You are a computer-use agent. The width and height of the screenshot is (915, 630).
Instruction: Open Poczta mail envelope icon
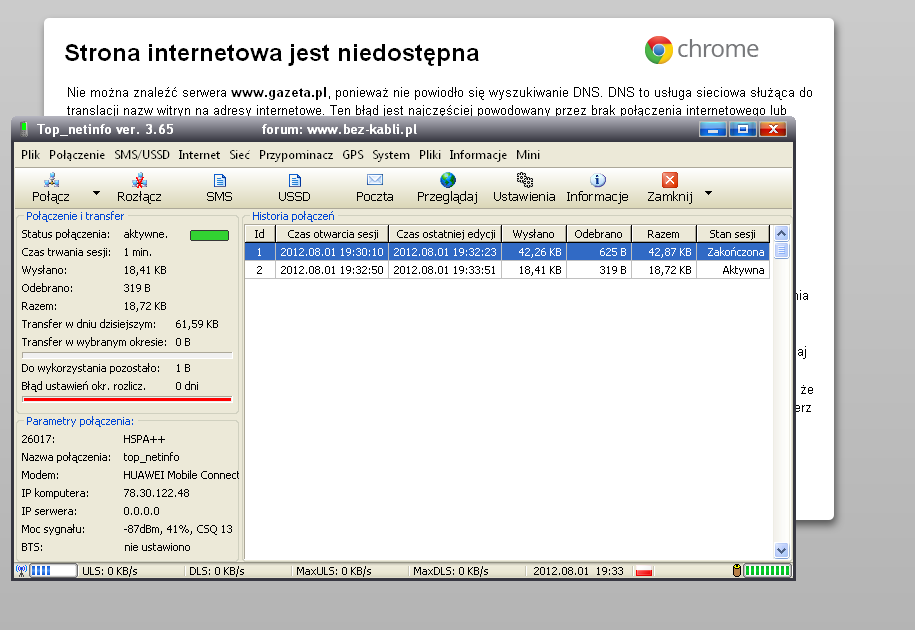(375, 180)
